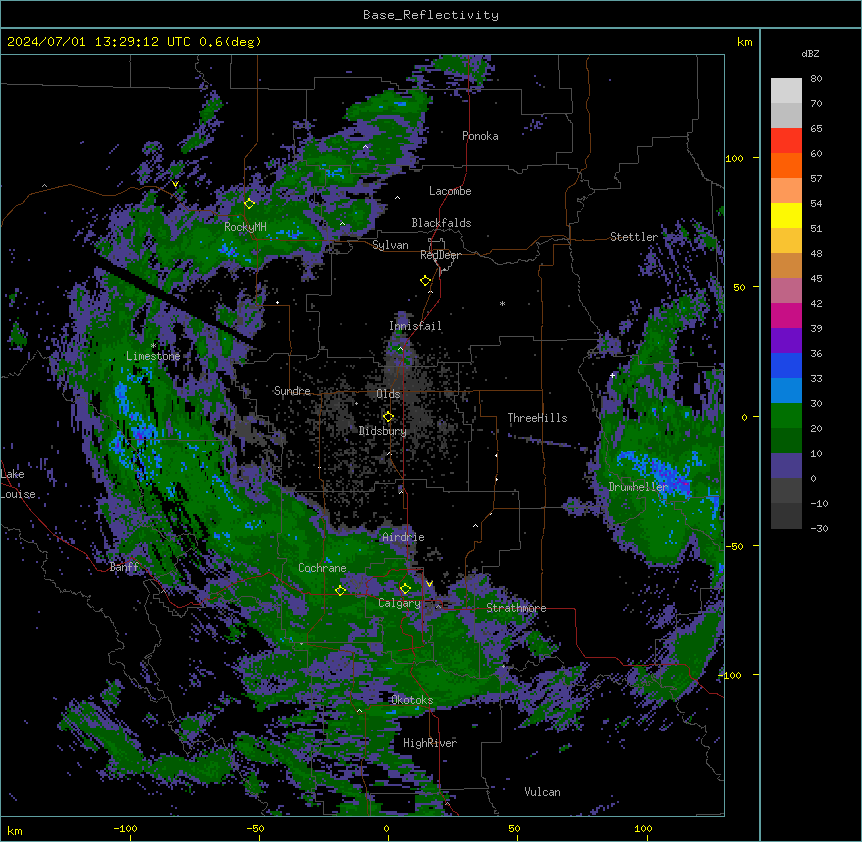Screen dimensions: 862x842
Task: Pick the slate purple 0-10 dBZ legend swatch
Action: 786,466
